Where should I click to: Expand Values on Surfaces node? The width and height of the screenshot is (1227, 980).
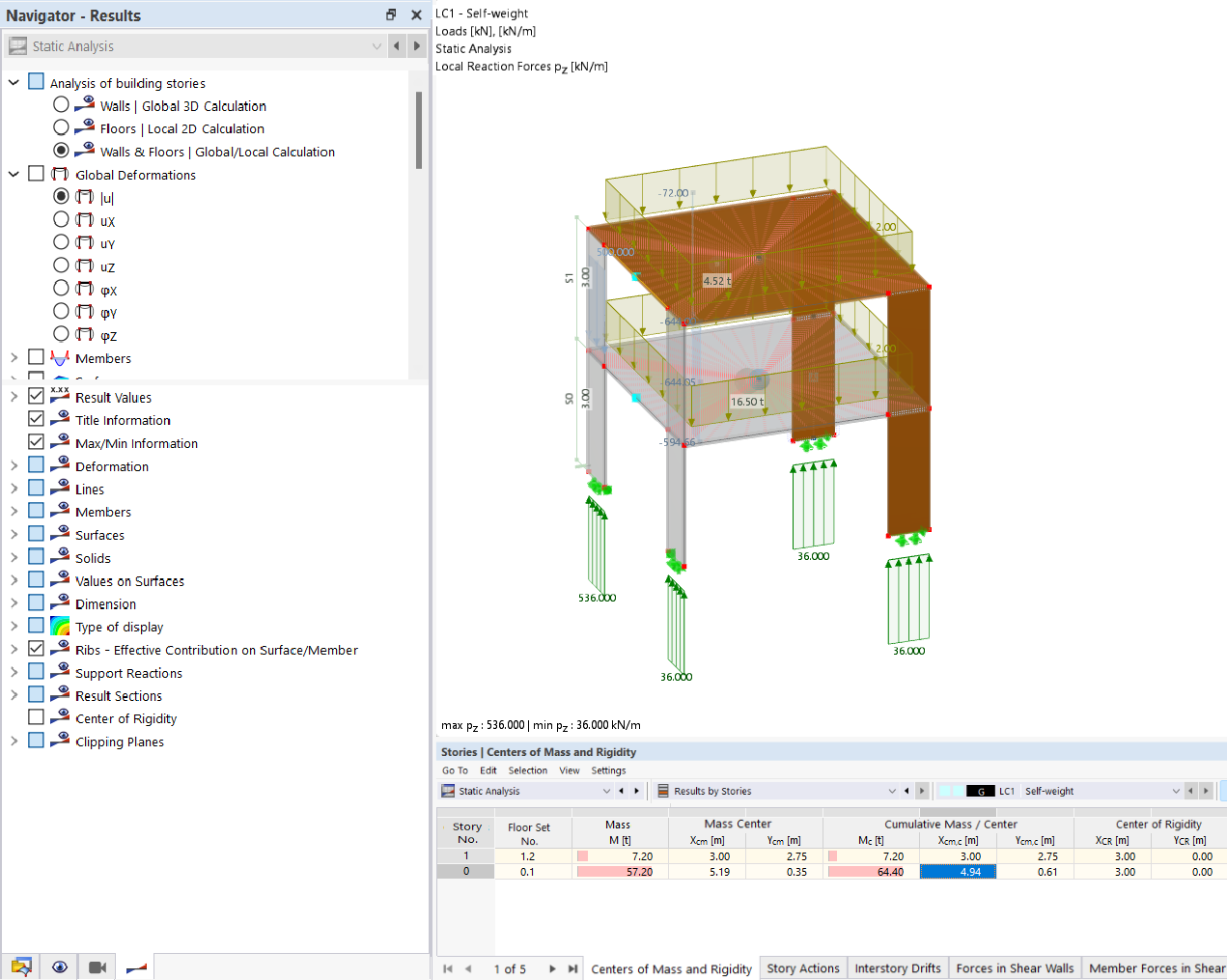[x=14, y=580]
